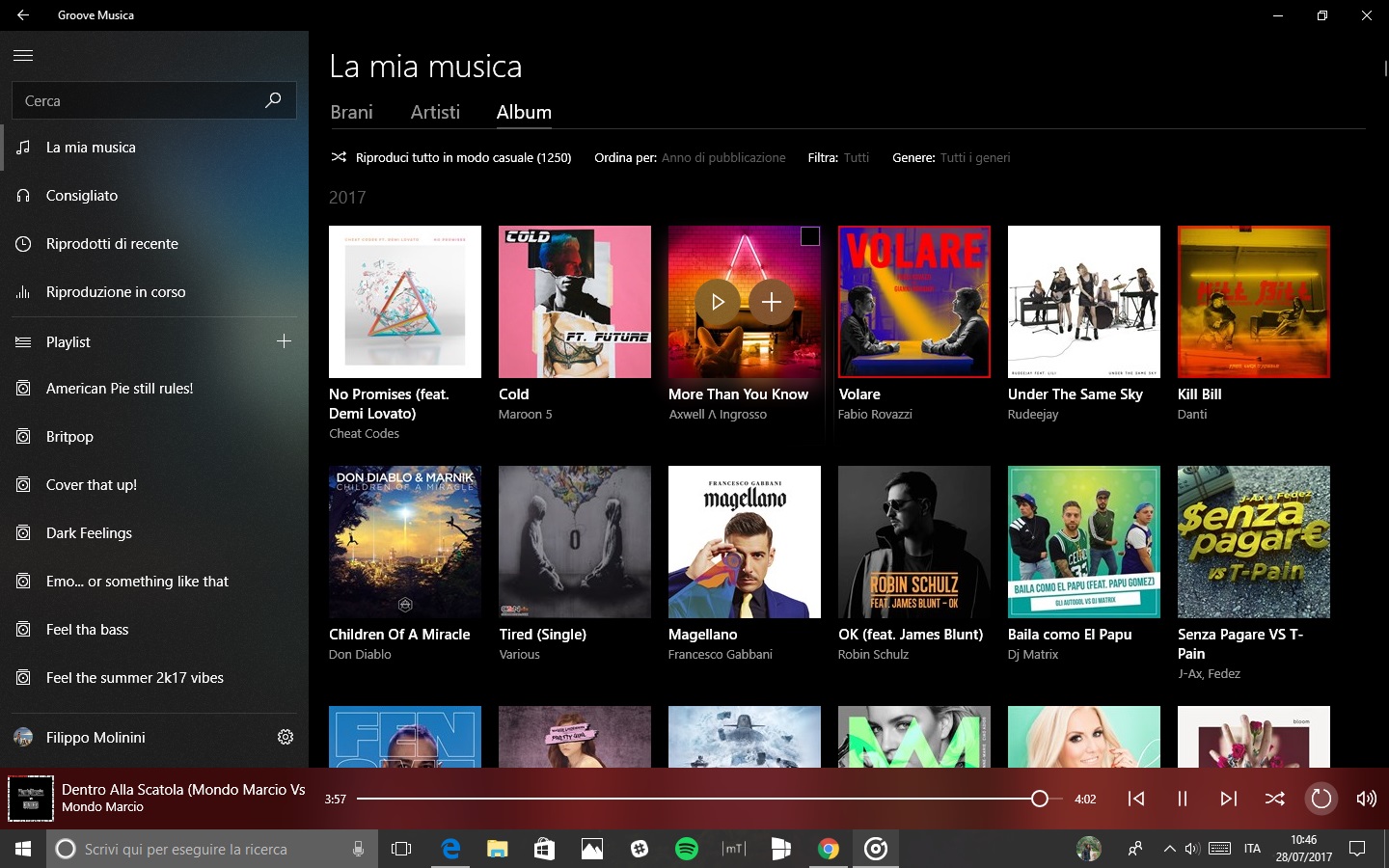Open Volare album cover
Viewport: 1389px width, 868px height.
click(x=914, y=302)
